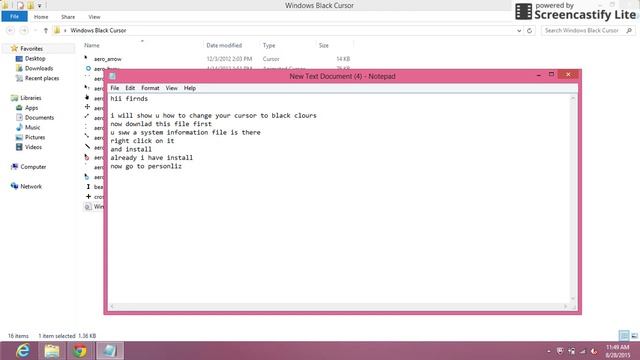Open the Explorer Home ribbon tab

[41, 17]
